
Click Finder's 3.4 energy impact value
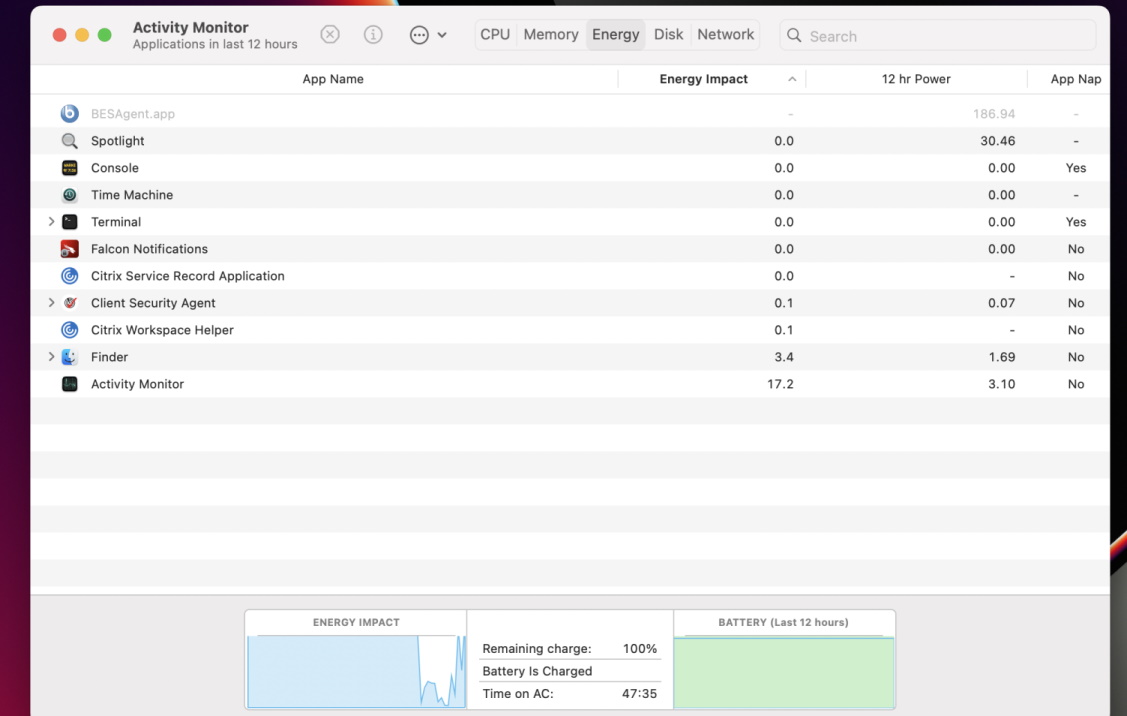pyautogui.click(x=784, y=357)
